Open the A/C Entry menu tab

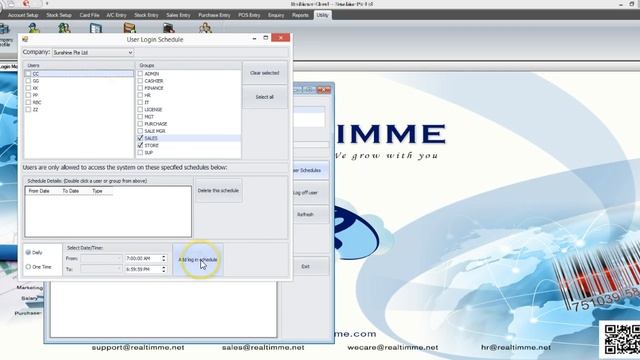pos(116,15)
